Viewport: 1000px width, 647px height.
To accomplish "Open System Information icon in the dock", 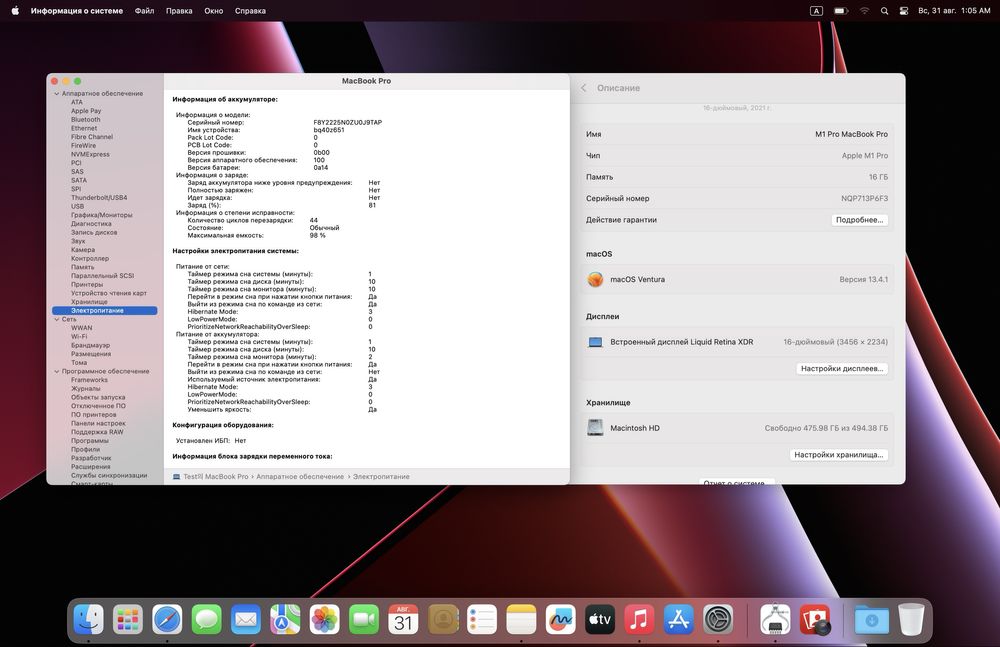I will click(776, 620).
